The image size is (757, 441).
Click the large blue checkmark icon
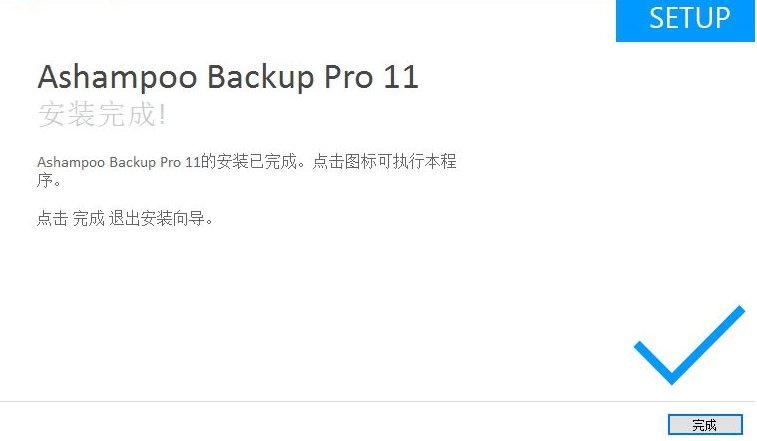(x=689, y=345)
